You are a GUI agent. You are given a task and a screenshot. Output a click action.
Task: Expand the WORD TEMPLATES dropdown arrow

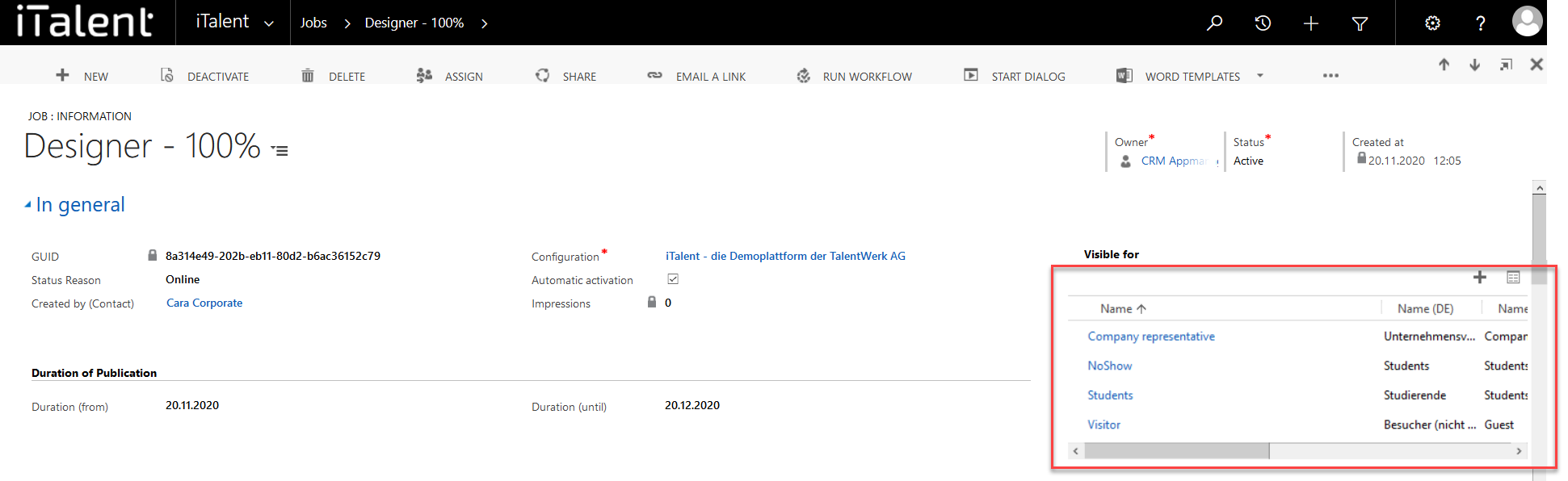pyautogui.click(x=1260, y=76)
